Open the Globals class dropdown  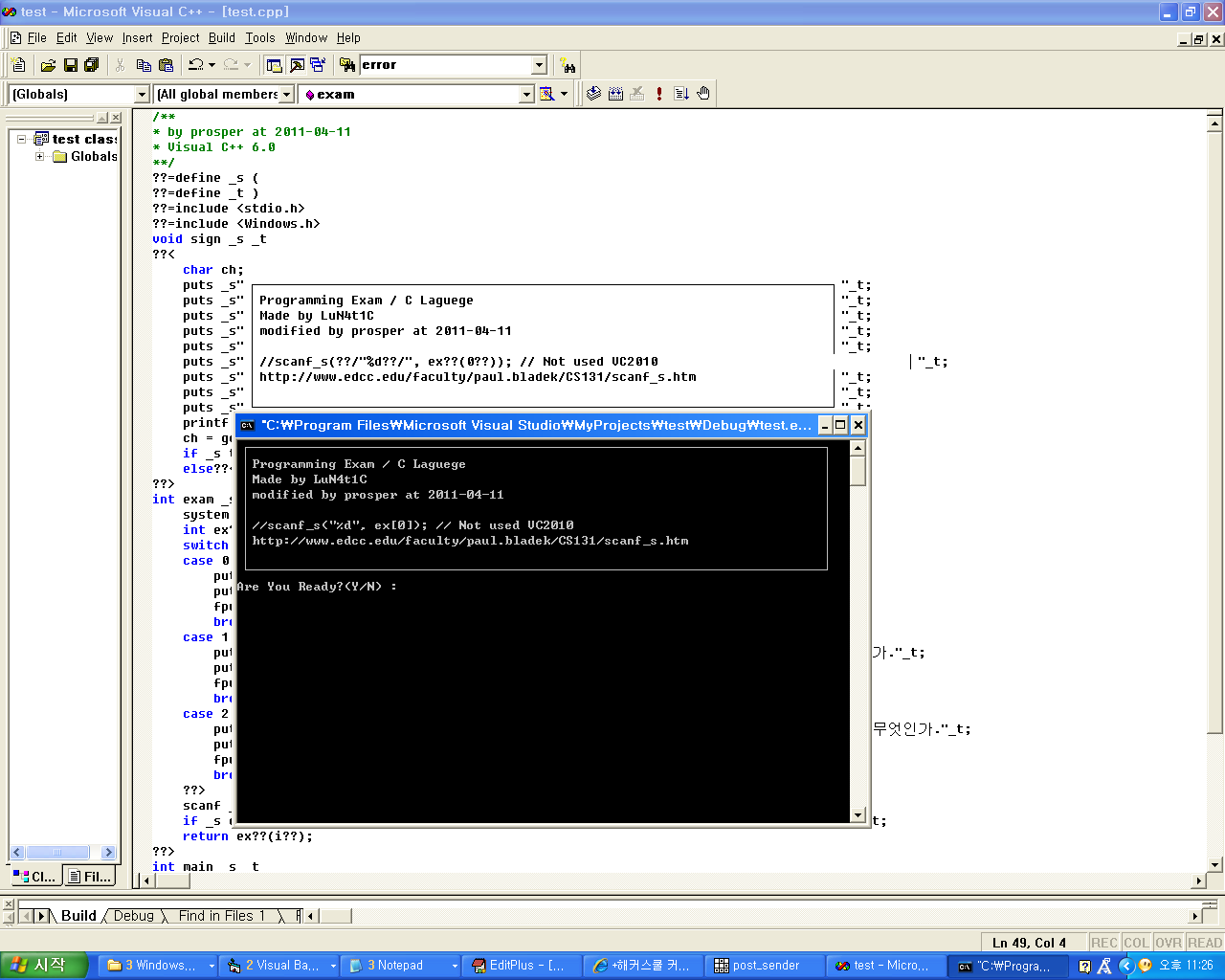pos(143,94)
